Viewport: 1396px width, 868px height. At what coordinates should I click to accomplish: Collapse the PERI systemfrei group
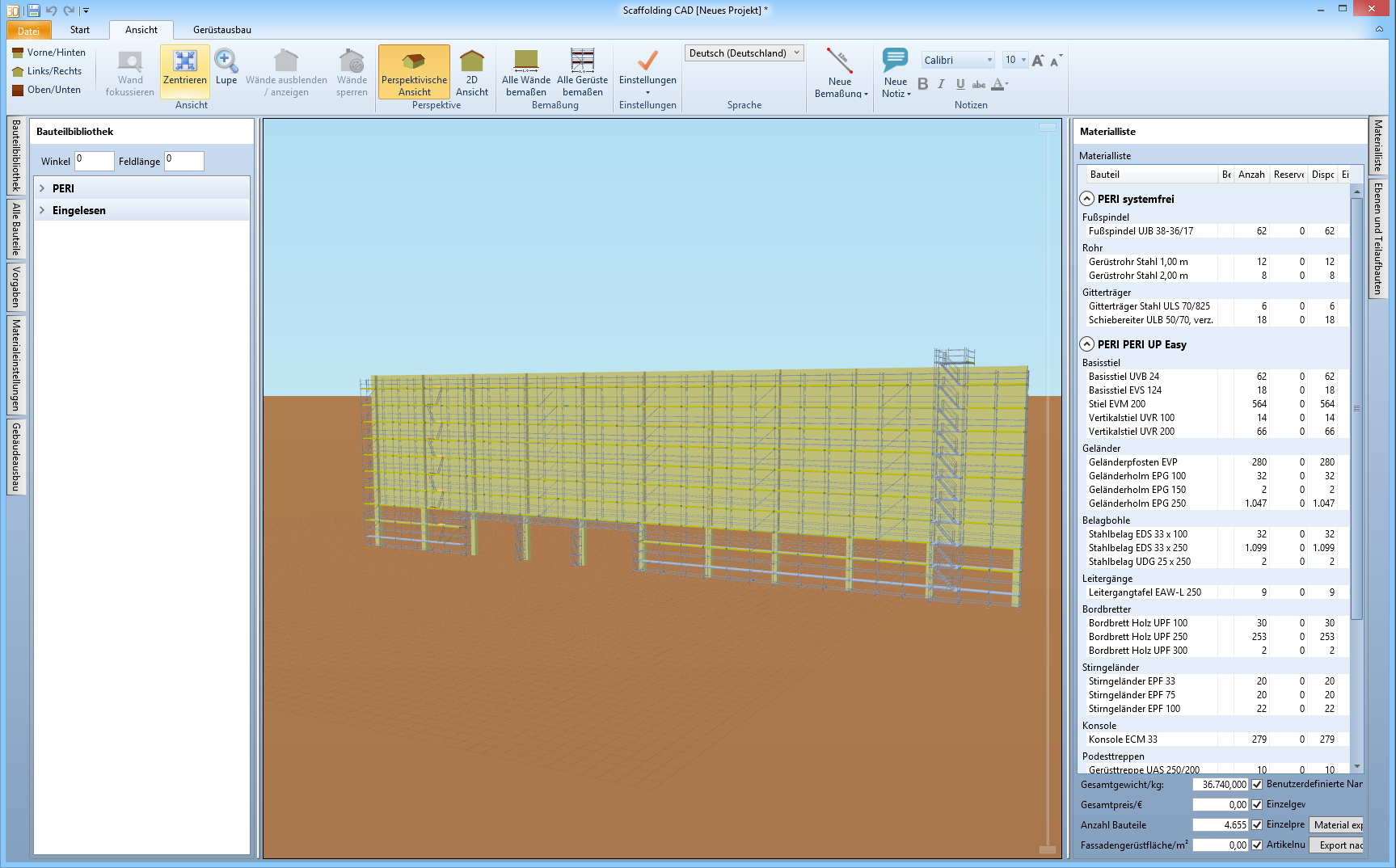tap(1087, 199)
